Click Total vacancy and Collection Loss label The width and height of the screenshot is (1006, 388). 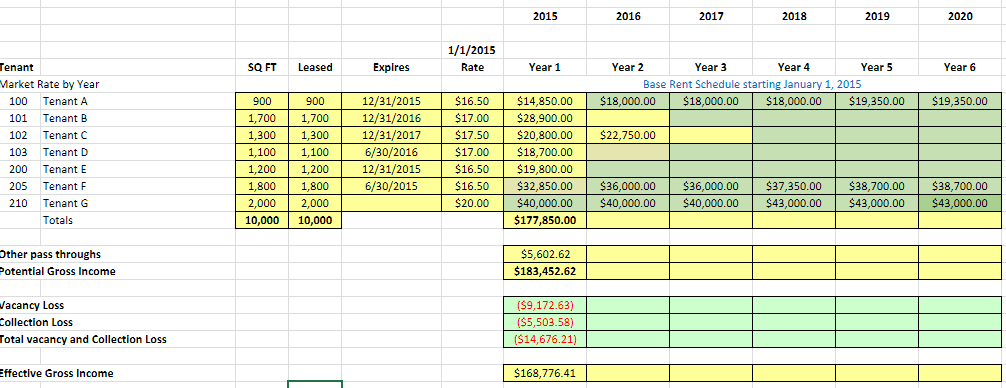pos(83,339)
